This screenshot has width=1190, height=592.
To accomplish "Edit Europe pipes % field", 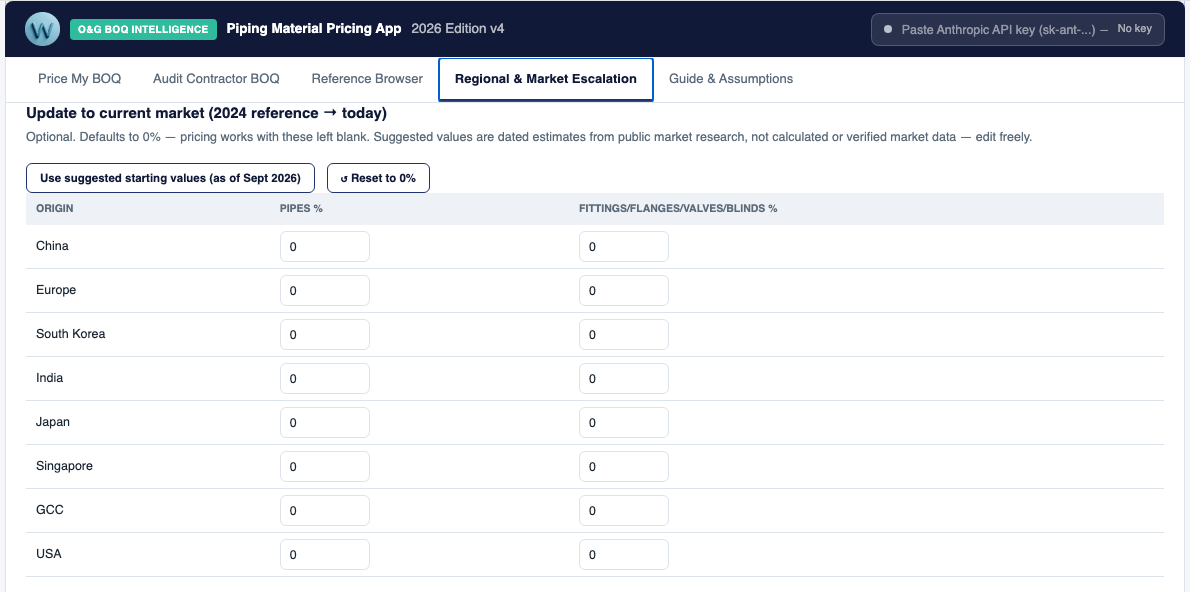I will click(x=325, y=291).
